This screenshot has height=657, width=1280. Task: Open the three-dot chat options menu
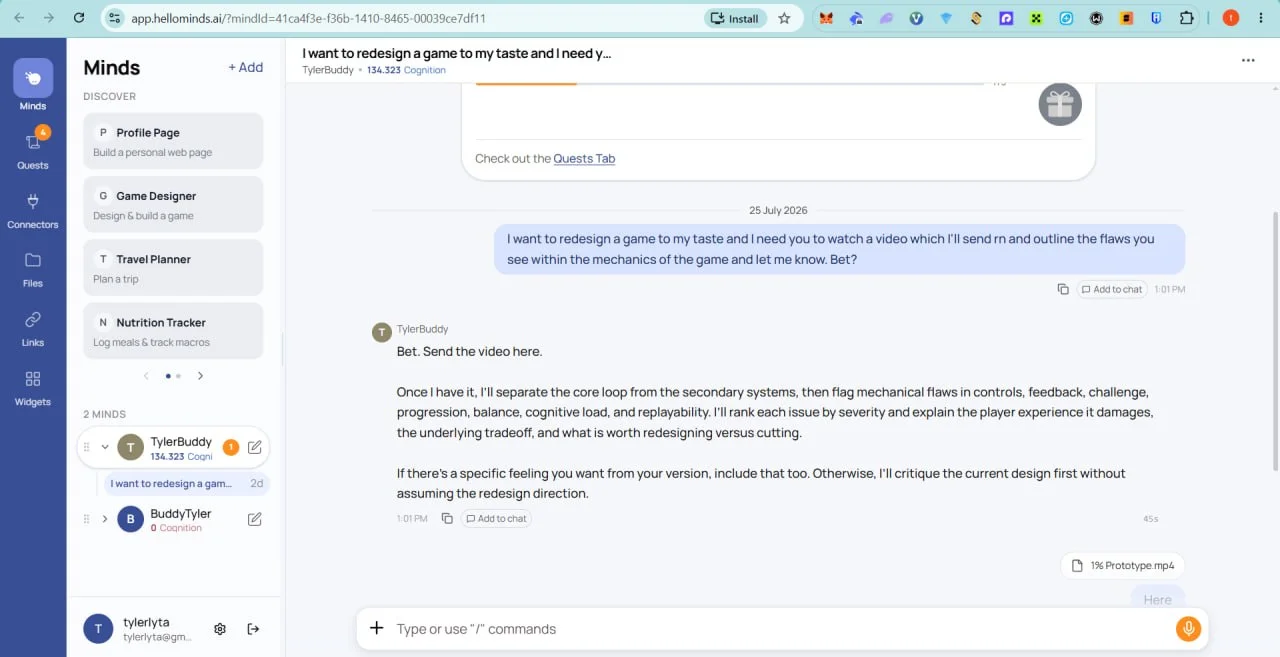pyautogui.click(x=1248, y=60)
